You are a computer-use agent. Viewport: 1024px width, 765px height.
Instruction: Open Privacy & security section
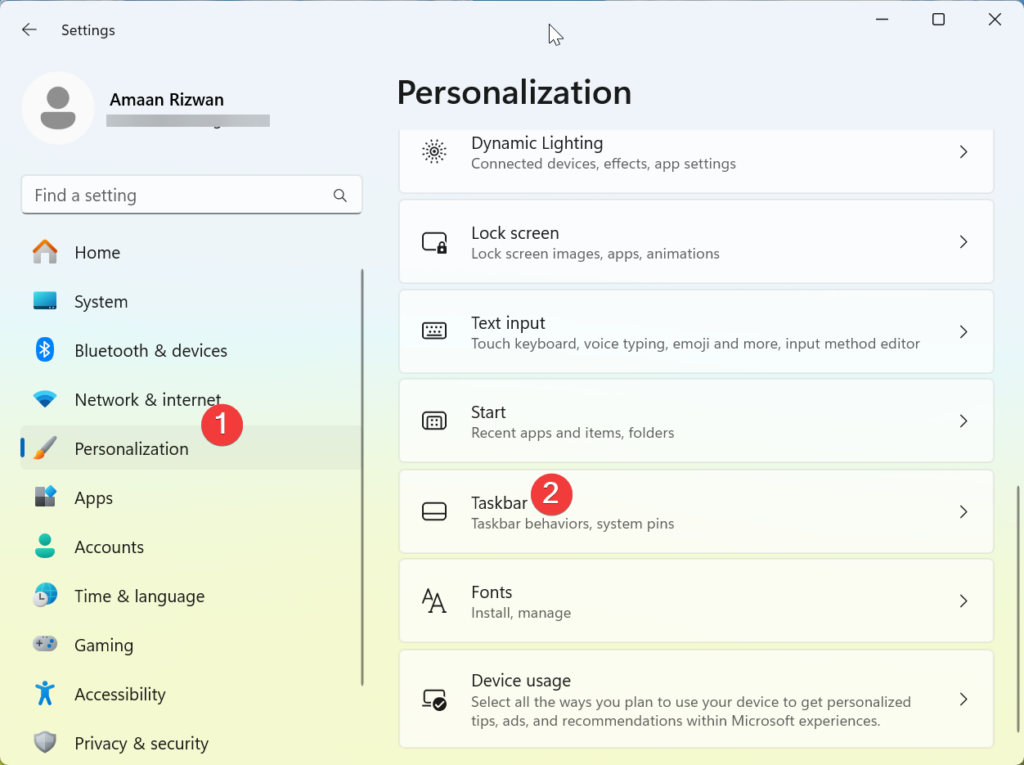(191, 742)
